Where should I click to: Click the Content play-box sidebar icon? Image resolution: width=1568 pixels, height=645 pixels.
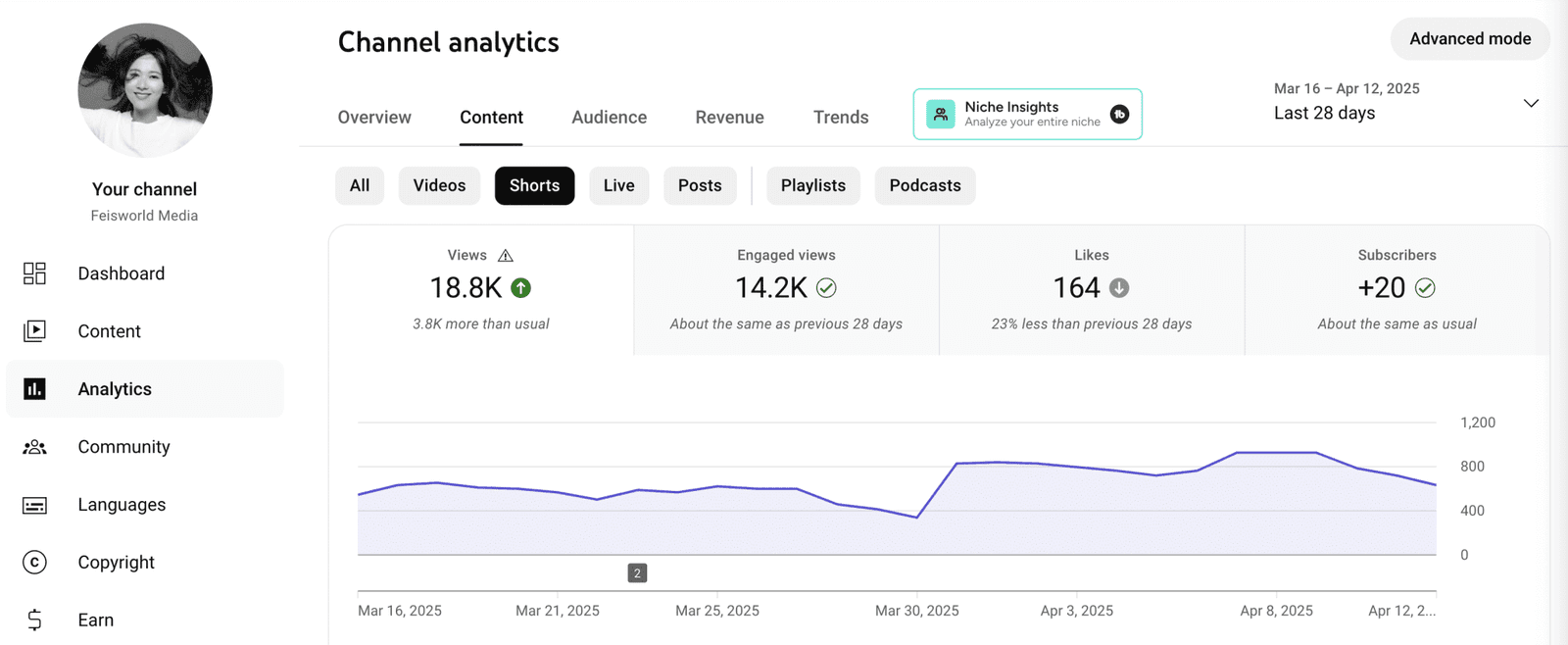[34, 331]
